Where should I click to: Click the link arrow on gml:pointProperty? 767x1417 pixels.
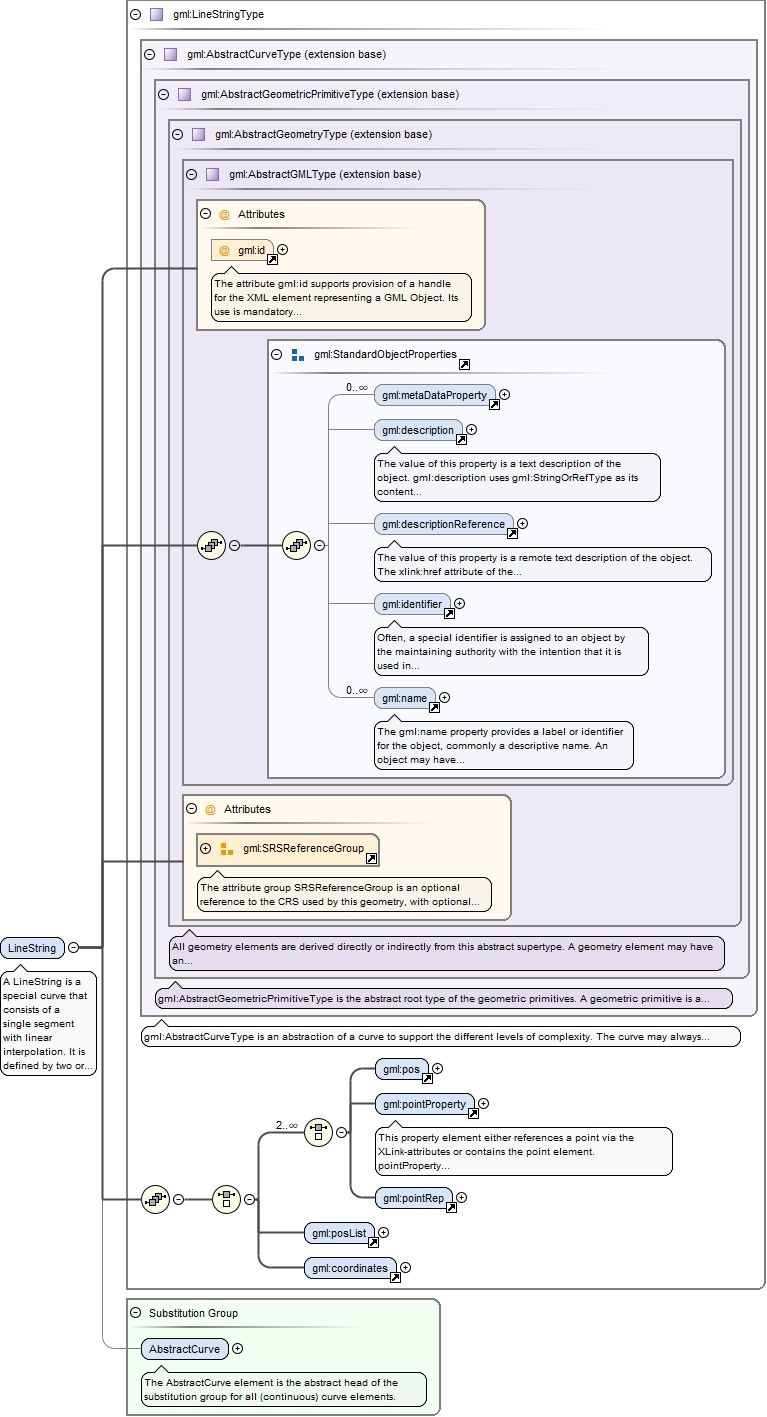coord(472,1113)
